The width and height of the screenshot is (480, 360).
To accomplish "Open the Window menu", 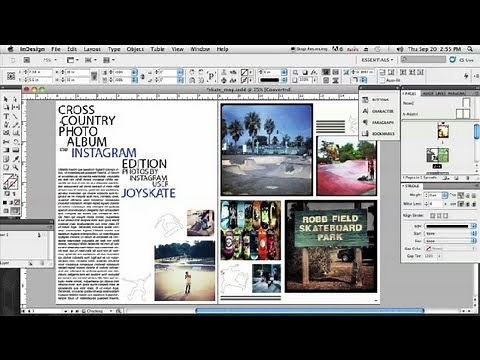I will (200, 49).
